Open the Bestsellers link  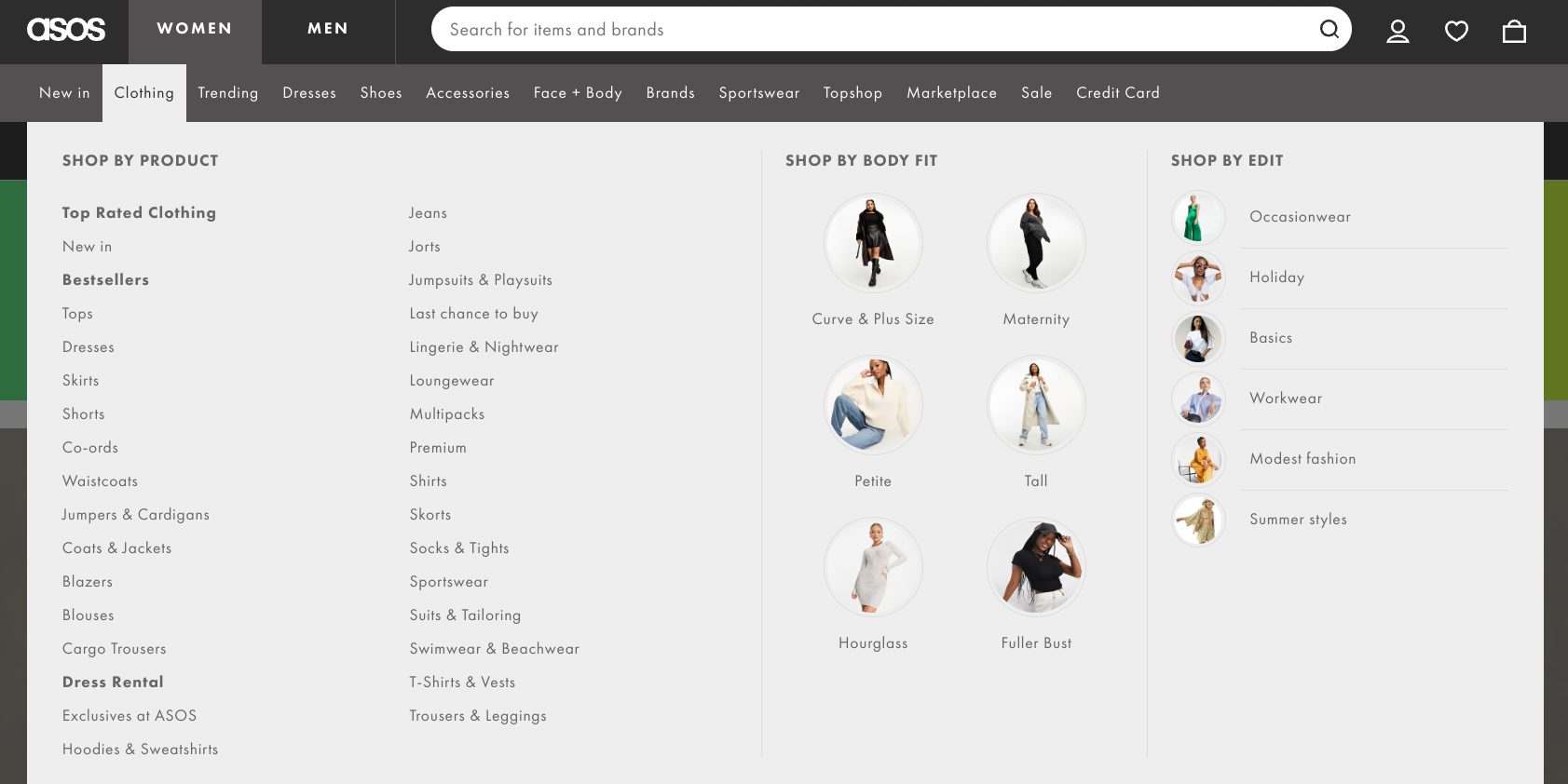tap(105, 279)
